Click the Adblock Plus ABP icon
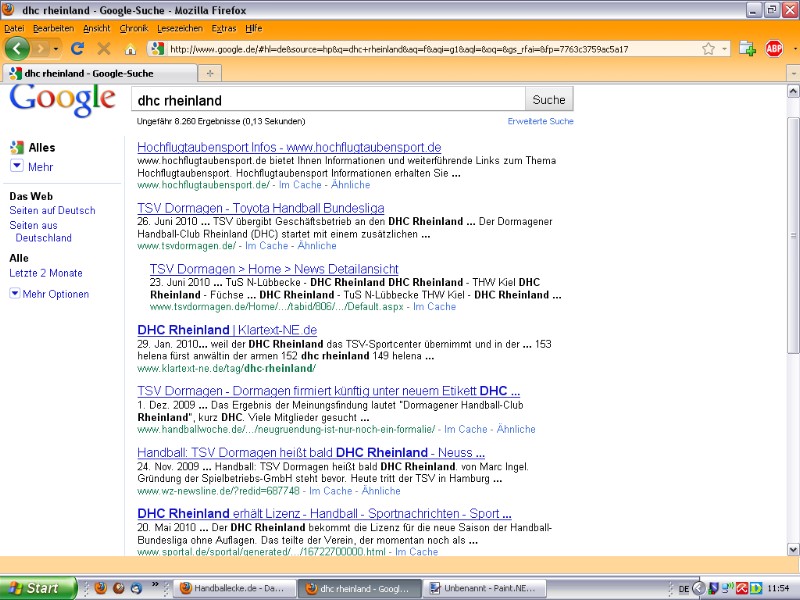Image resolution: width=800 pixels, height=600 pixels. click(774, 48)
